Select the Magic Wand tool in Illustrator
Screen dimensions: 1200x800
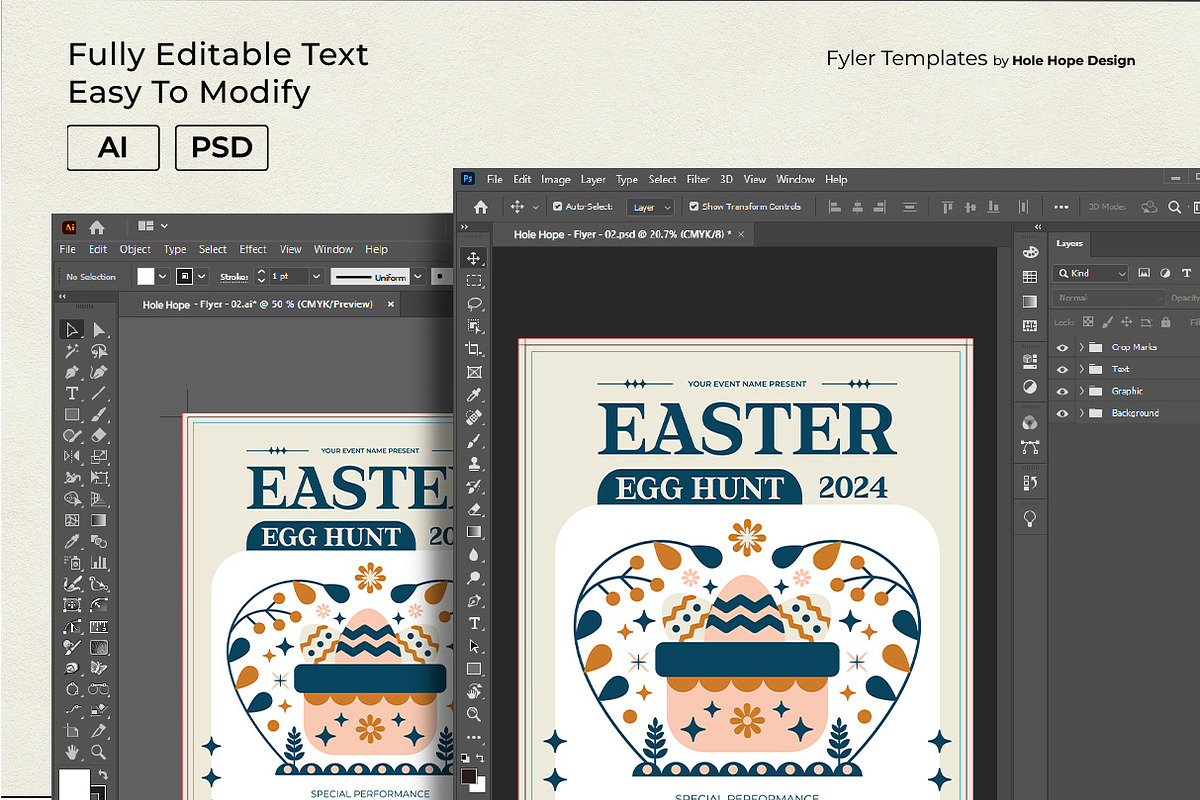pyautogui.click(x=72, y=352)
